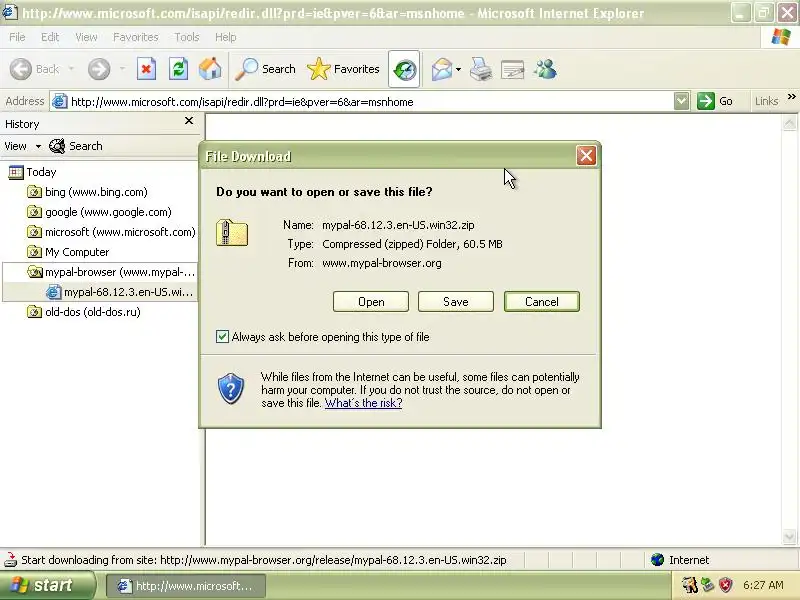Open the File menu
Image resolution: width=800 pixels, height=600 pixels.
coord(17,37)
